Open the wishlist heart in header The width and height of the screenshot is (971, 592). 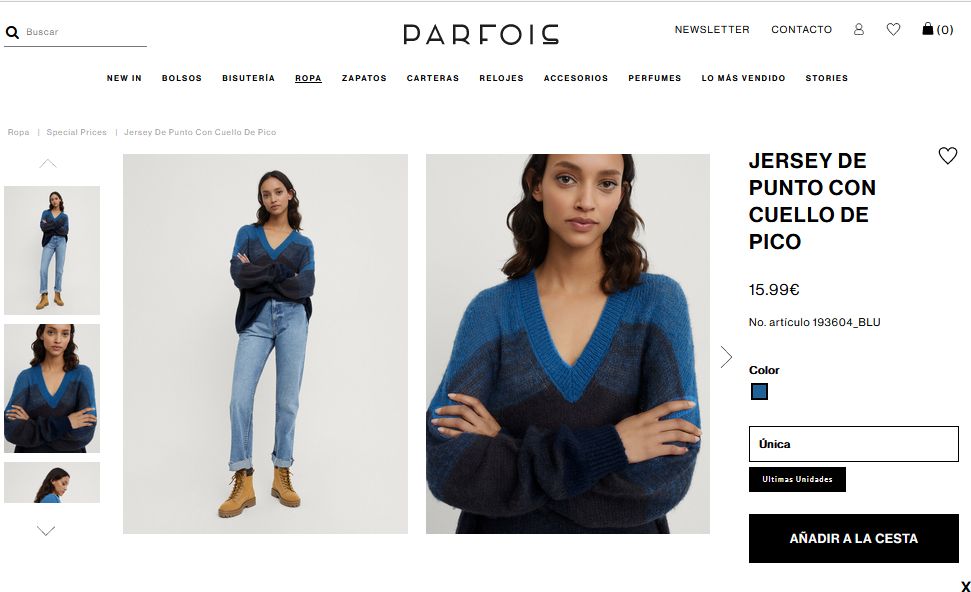(893, 29)
